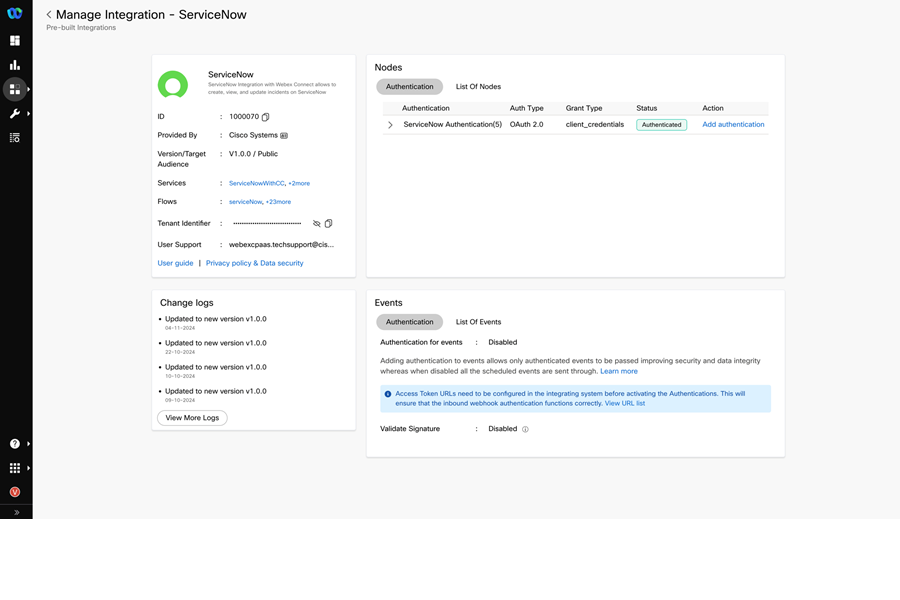Screen dimensions: 900x600
Task: Click the info icon beside Validate Signature
Action: tap(525, 429)
